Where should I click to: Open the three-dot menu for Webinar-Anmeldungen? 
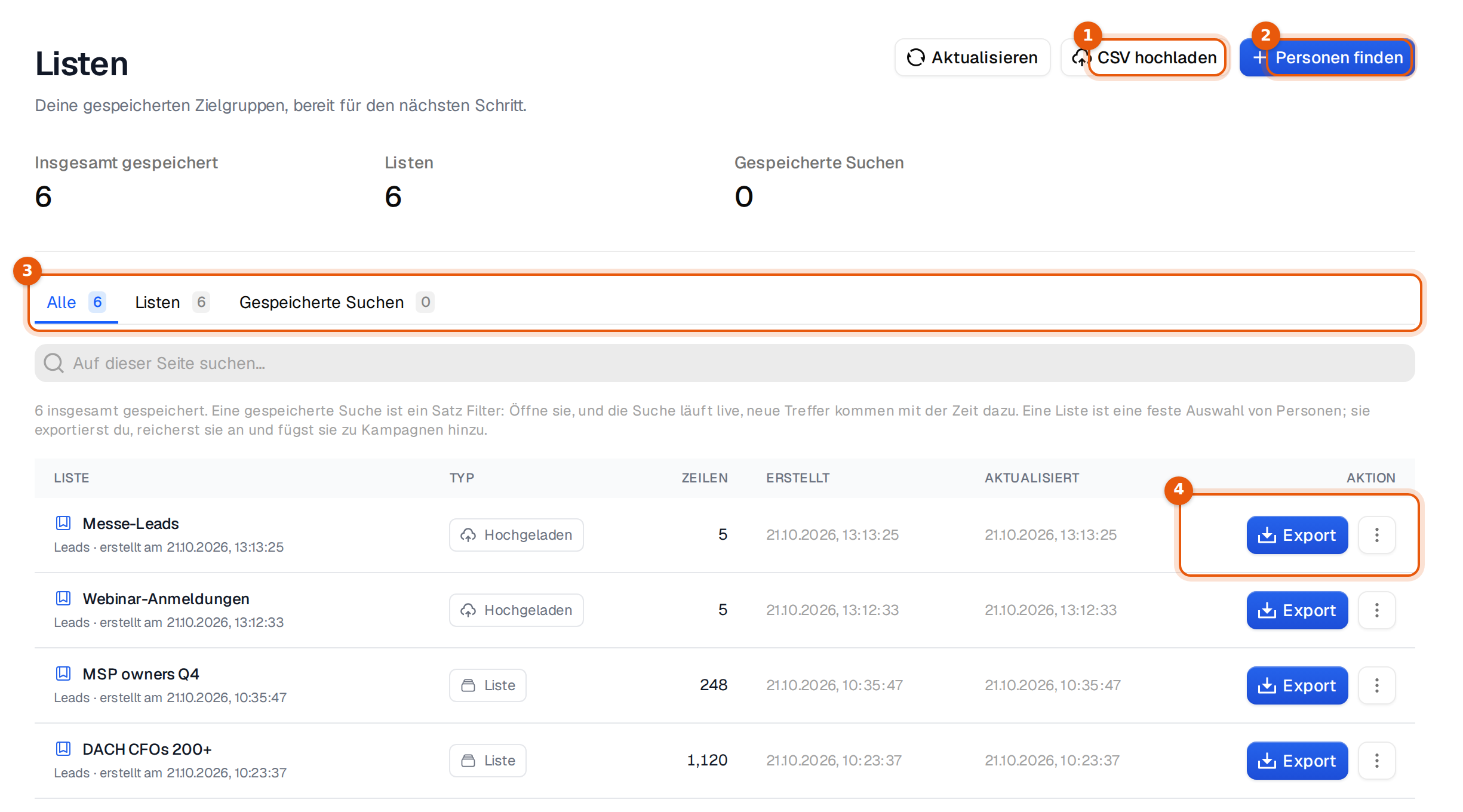tap(1376, 610)
